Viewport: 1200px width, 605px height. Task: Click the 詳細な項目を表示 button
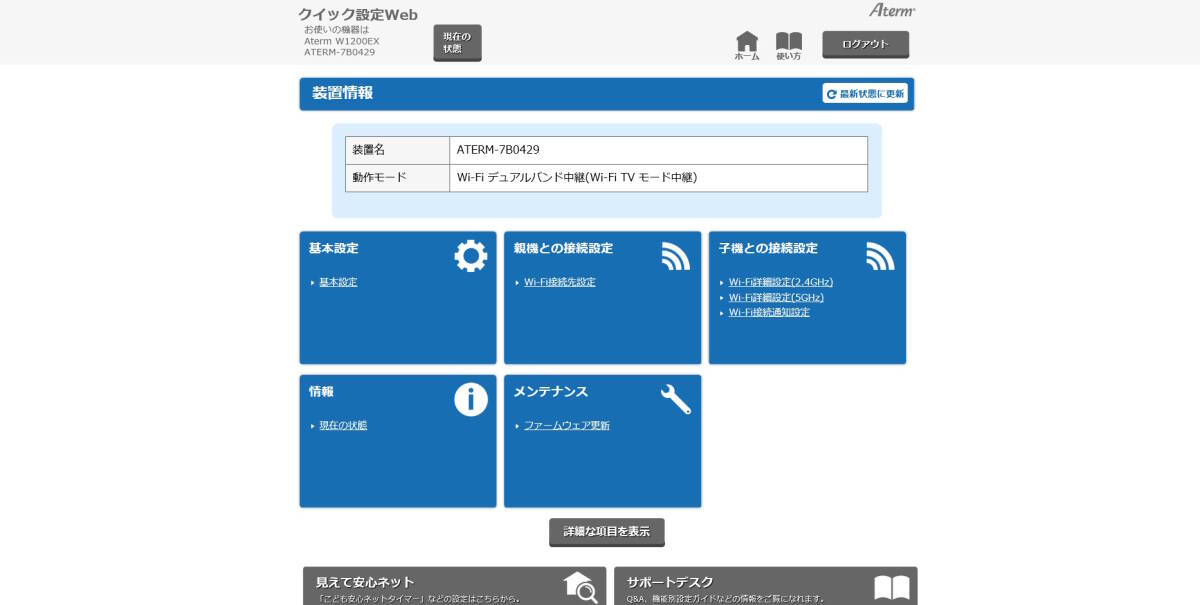click(605, 532)
